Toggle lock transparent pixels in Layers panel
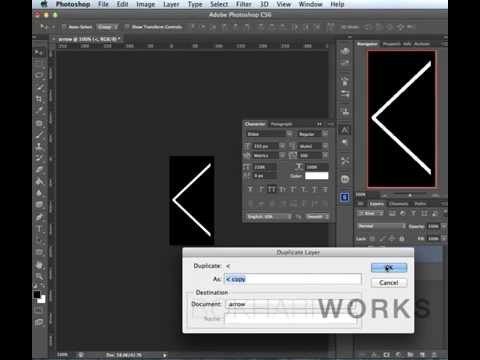480x360 pixels. click(372, 239)
